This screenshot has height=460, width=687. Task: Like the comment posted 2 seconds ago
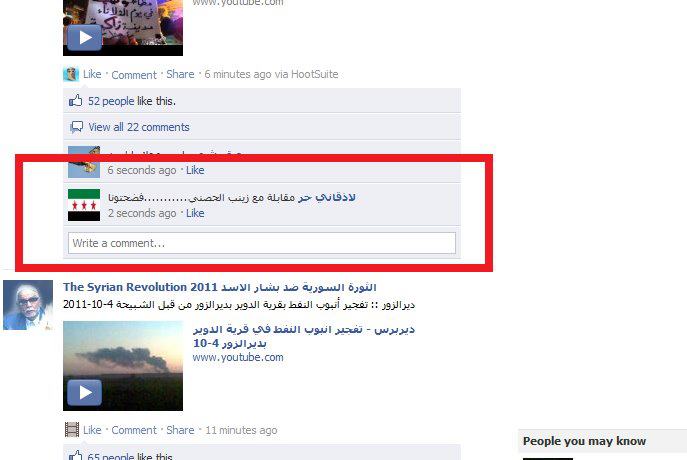point(195,213)
